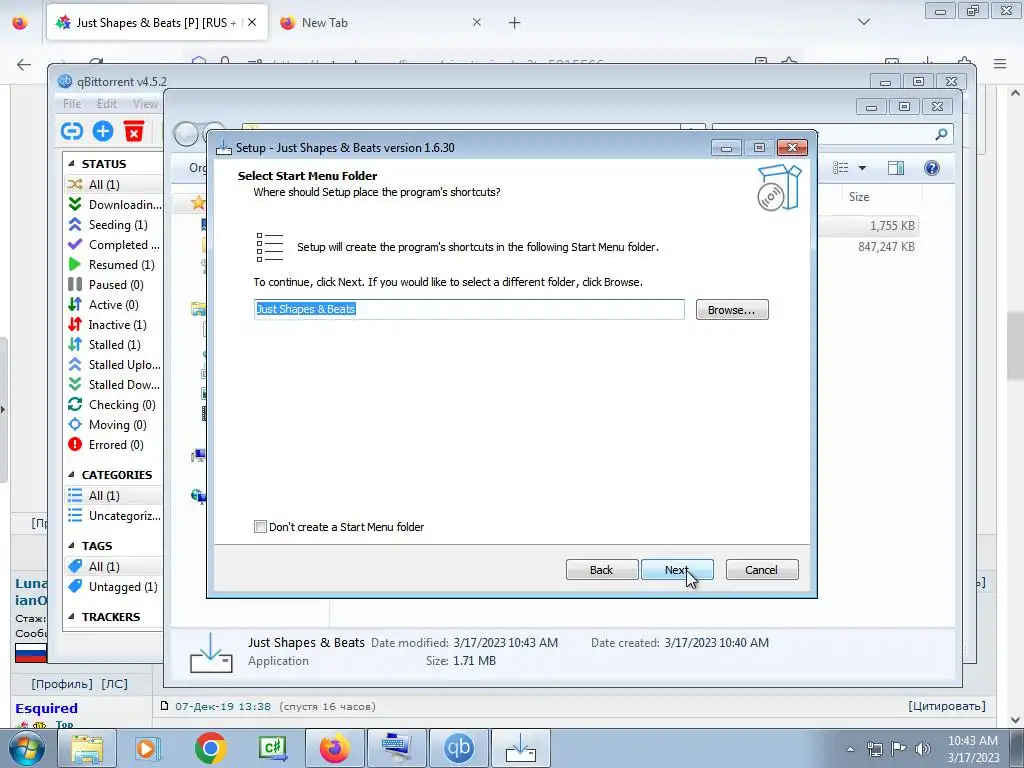Viewport: 1024px width, 768px height.
Task: Open Windows Explorer from the taskbar
Action: 87,748
